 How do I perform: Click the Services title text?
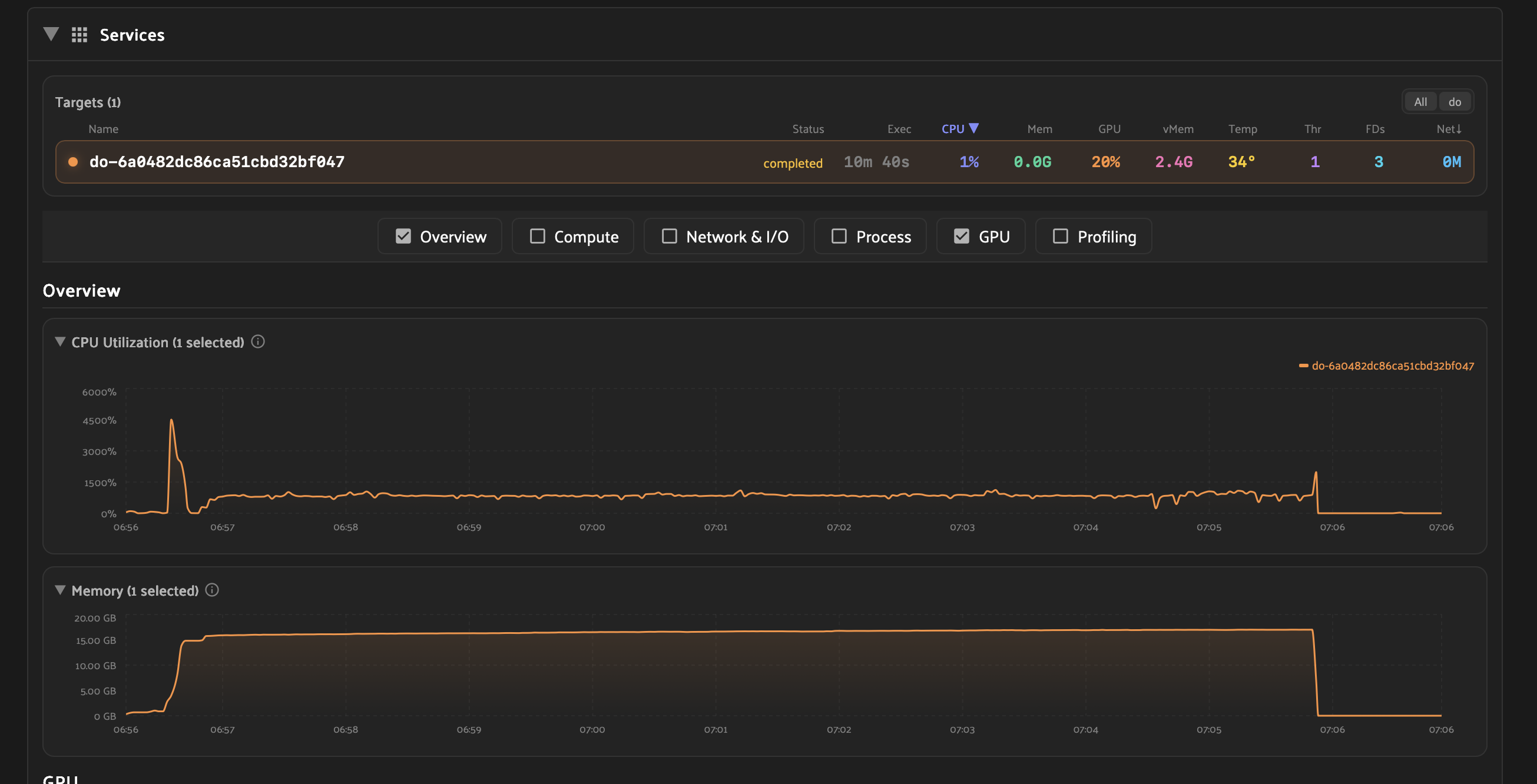(x=132, y=35)
